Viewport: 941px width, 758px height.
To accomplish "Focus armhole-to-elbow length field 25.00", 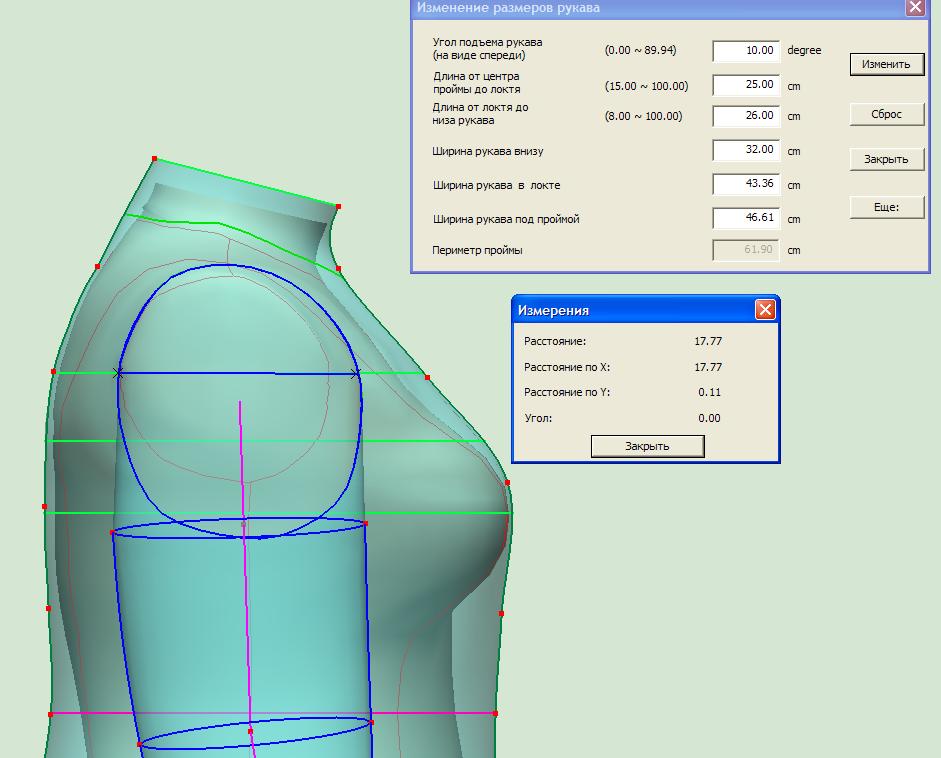I will 746,85.
